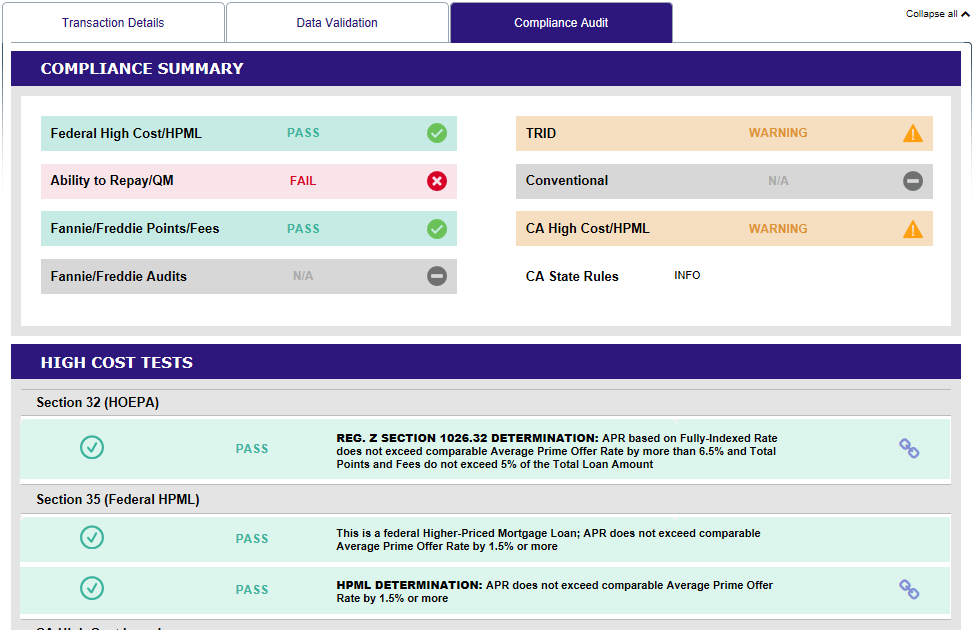Open the Federal High Cost/HPML summary row
This screenshot has width=976, height=630.
249,133
